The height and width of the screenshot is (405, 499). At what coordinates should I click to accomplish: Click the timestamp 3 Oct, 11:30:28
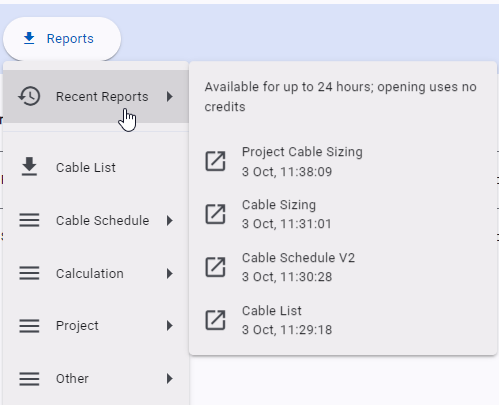287,277
